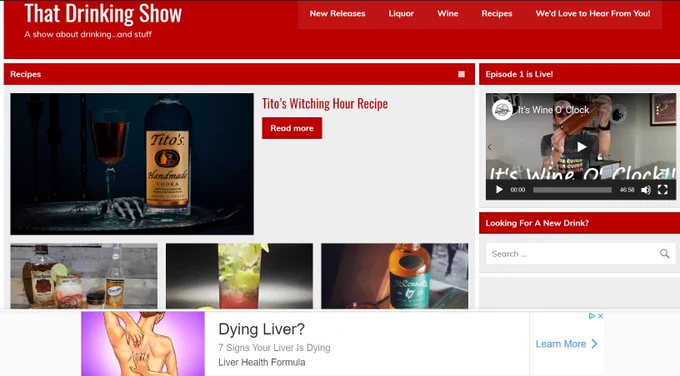
Task: Go to the Liquor menu item
Action: tap(401, 13)
